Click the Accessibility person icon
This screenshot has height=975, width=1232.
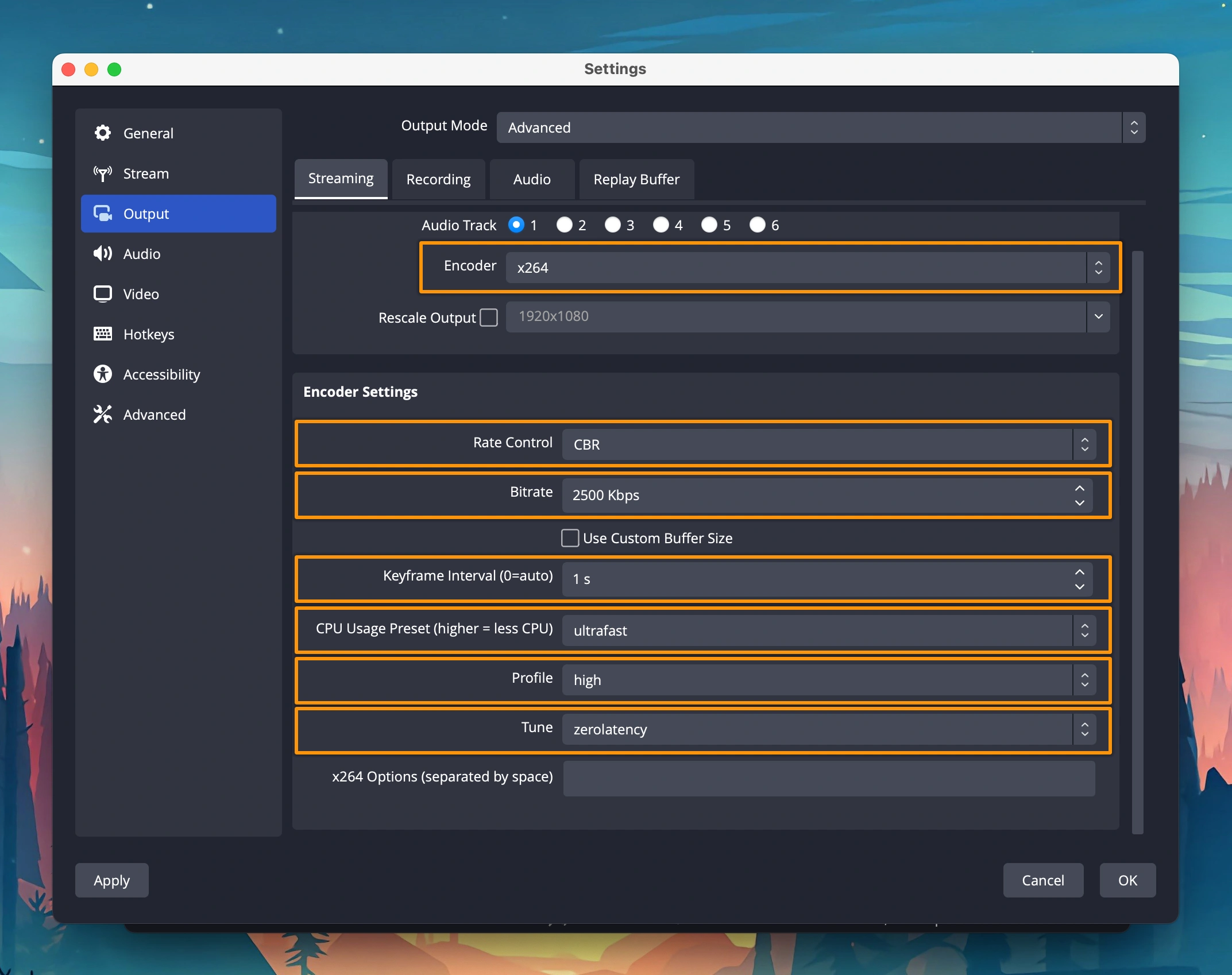click(103, 374)
